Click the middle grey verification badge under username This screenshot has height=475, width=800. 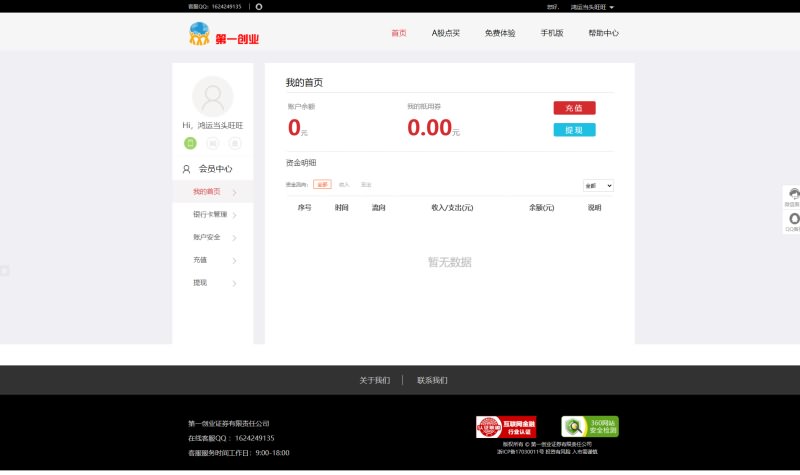click(213, 143)
